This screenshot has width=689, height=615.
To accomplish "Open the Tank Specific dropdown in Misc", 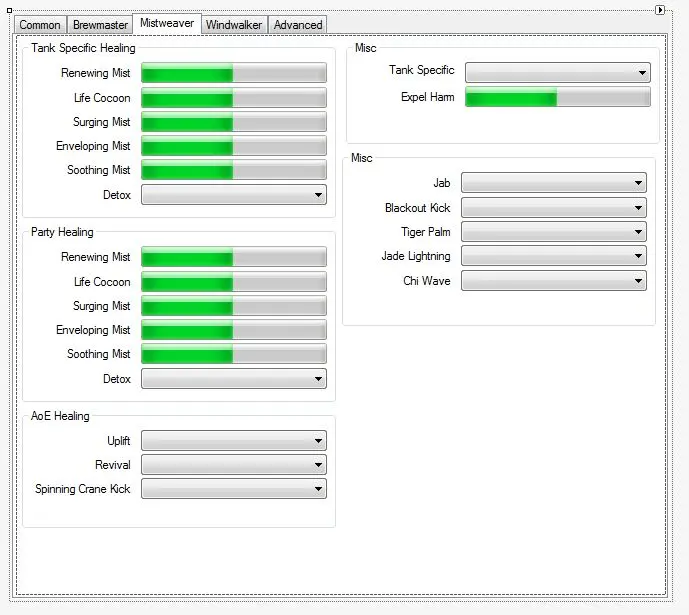I will pos(558,73).
